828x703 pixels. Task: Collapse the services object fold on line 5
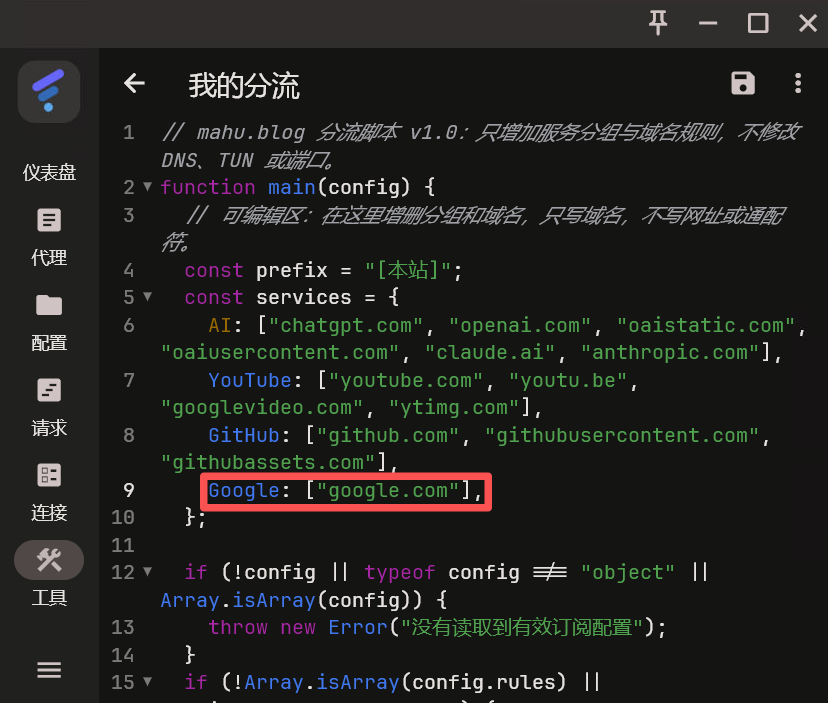[x=148, y=296]
